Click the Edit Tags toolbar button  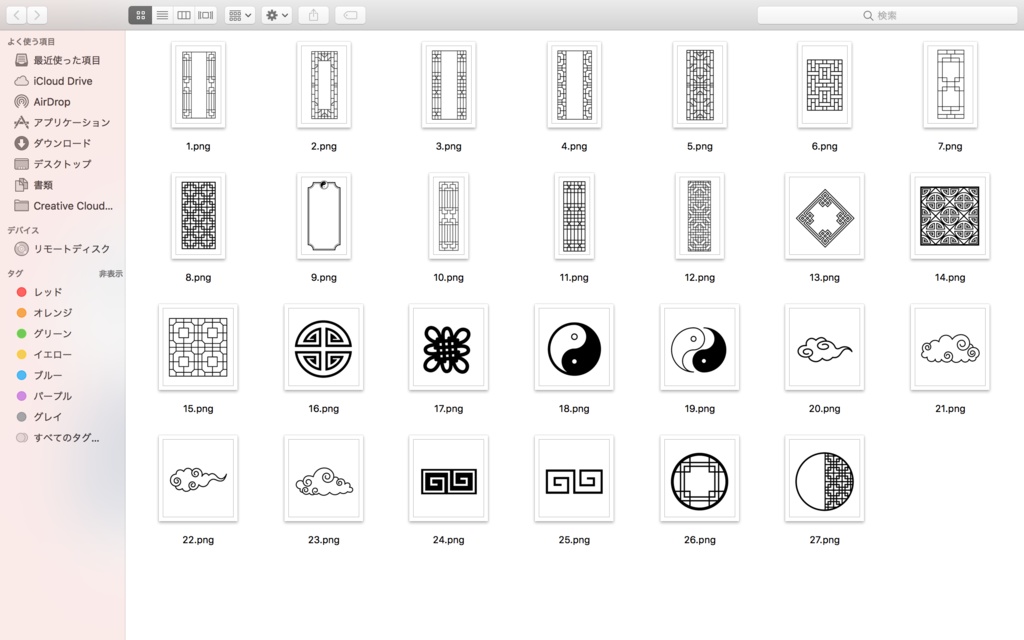(x=350, y=15)
